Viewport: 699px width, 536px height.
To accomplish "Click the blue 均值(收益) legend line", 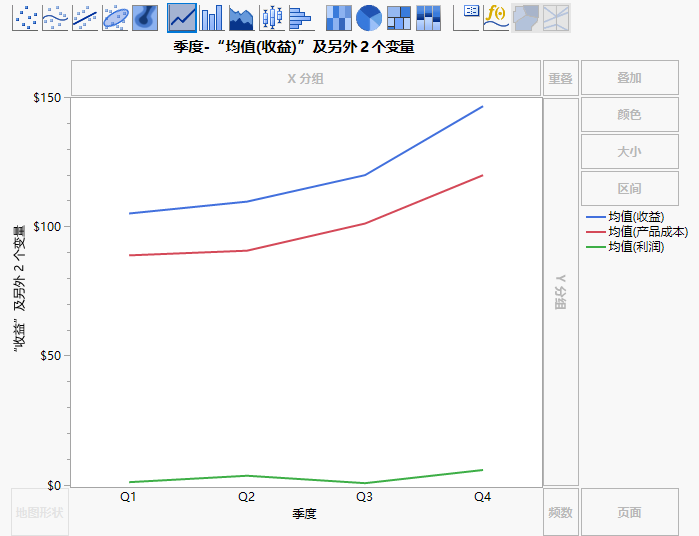I will [x=596, y=217].
